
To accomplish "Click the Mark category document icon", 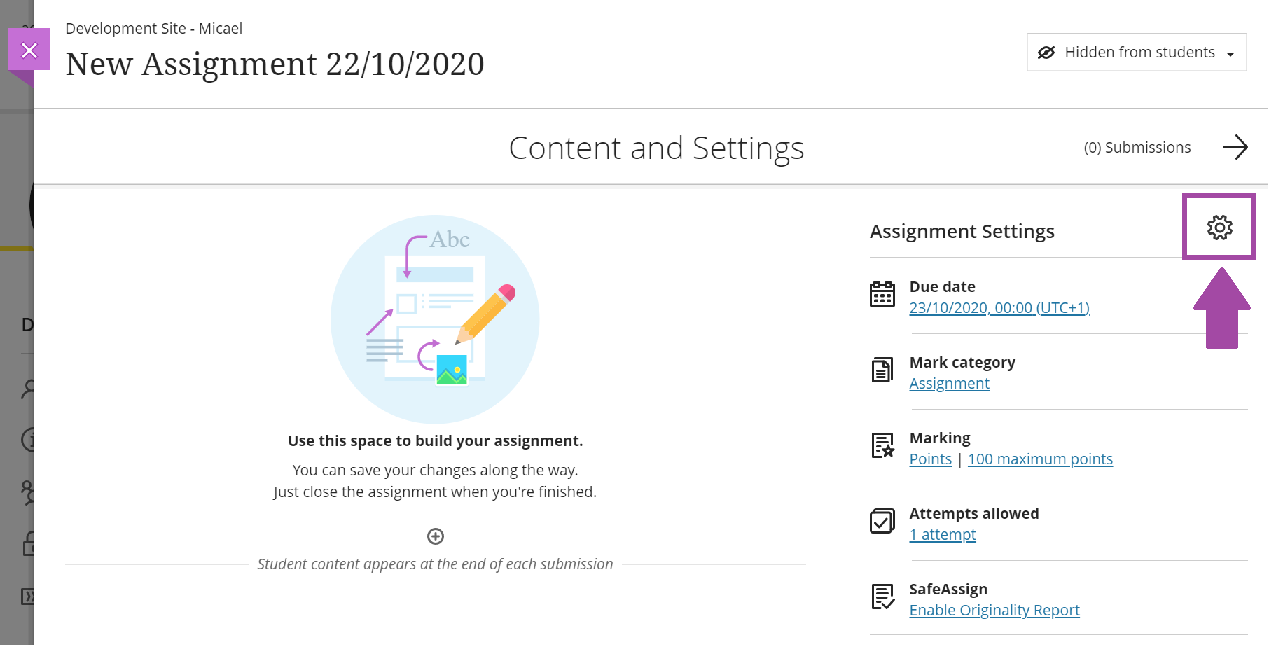I will (882, 371).
